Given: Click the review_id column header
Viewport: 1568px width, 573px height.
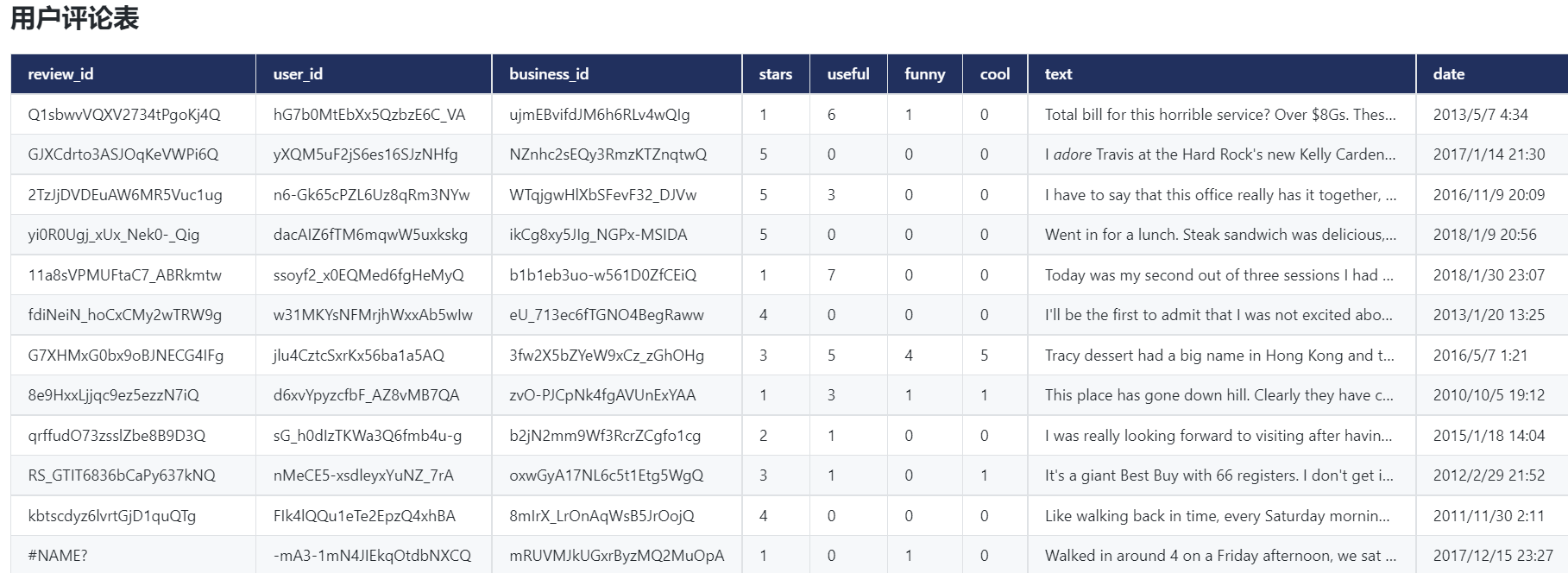Looking at the screenshot, I should tap(60, 74).
